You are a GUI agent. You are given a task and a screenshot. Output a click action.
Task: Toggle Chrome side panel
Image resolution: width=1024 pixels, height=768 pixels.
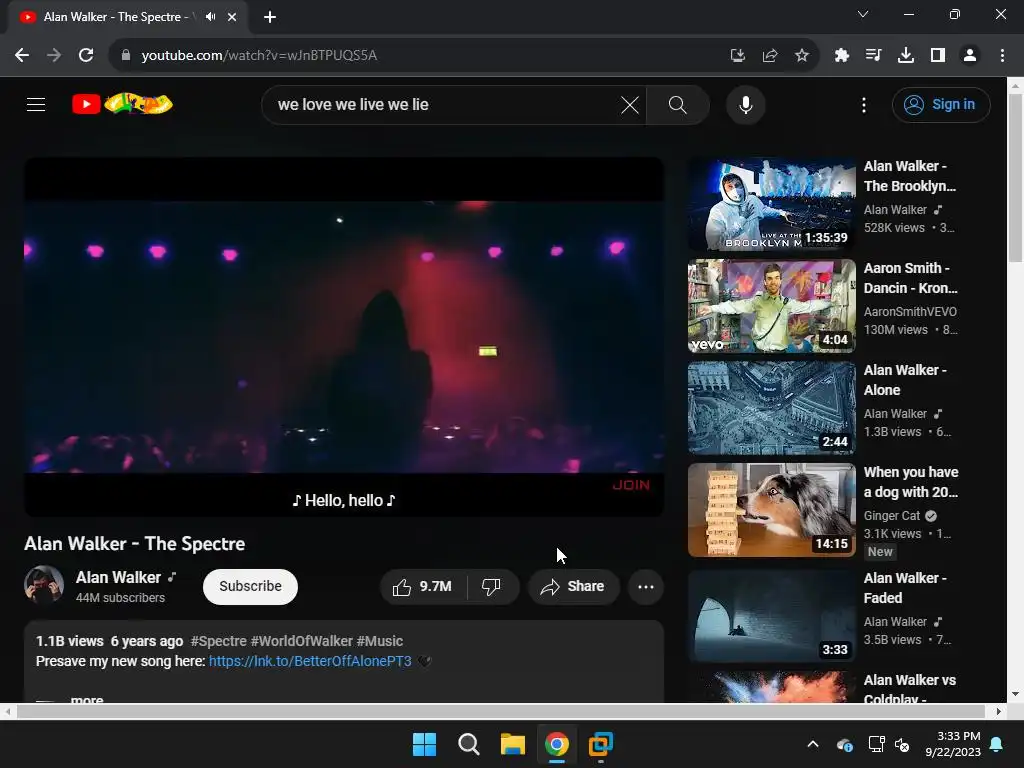937,55
